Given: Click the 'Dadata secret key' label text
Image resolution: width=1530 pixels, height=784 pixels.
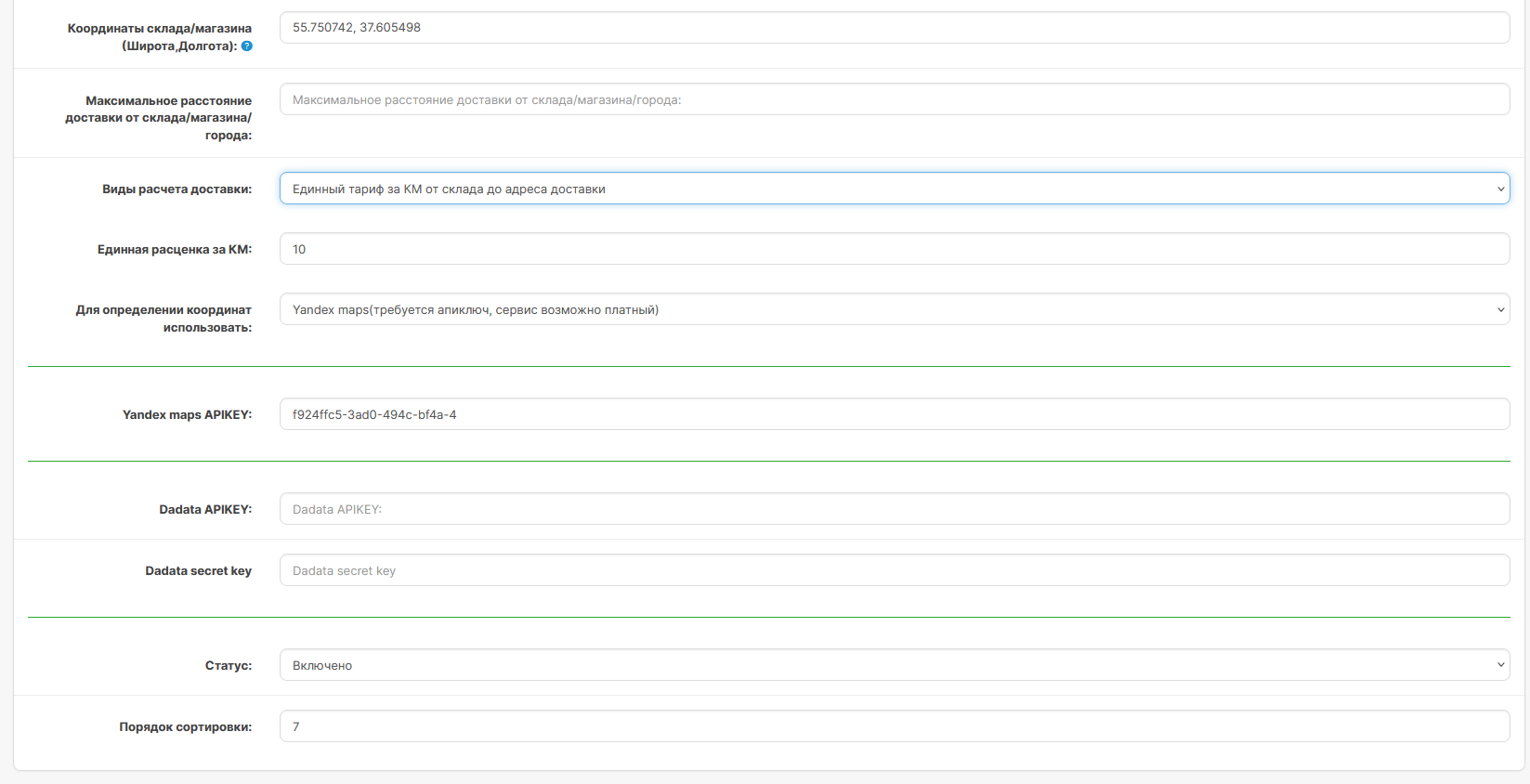Looking at the screenshot, I should pos(198,570).
